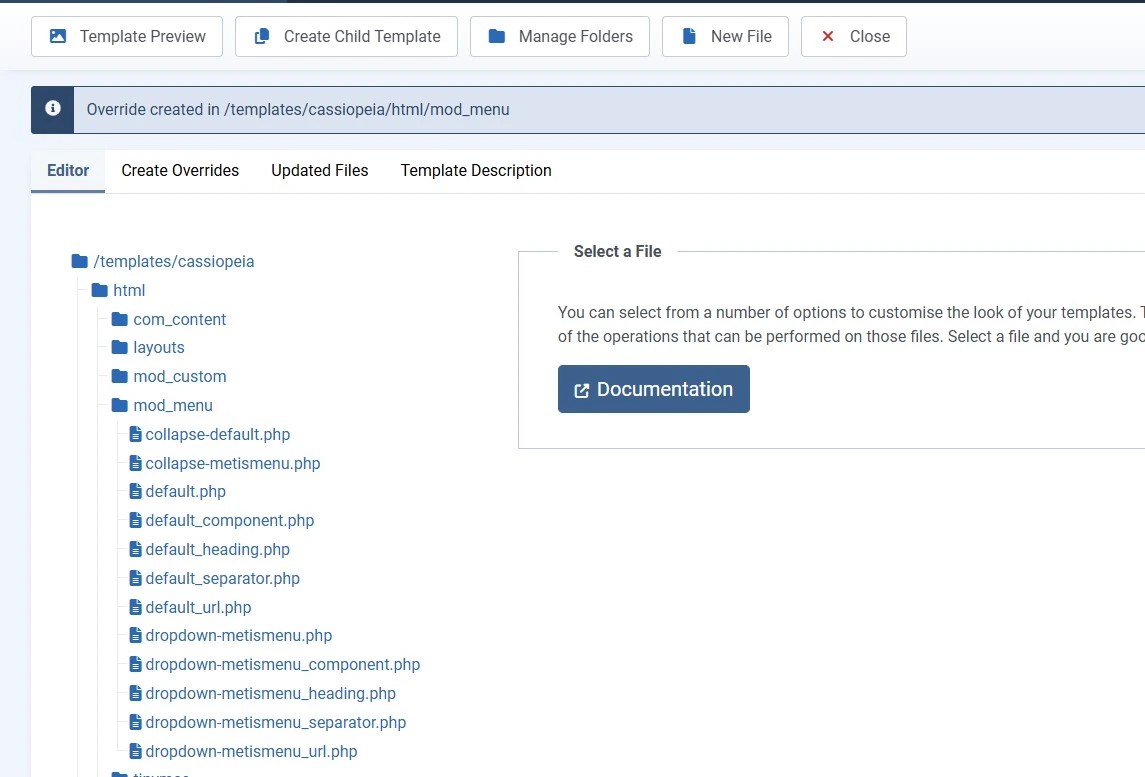Click the Manage Folders button
Viewport: 1145px width, 777px height.
point(560,37)
